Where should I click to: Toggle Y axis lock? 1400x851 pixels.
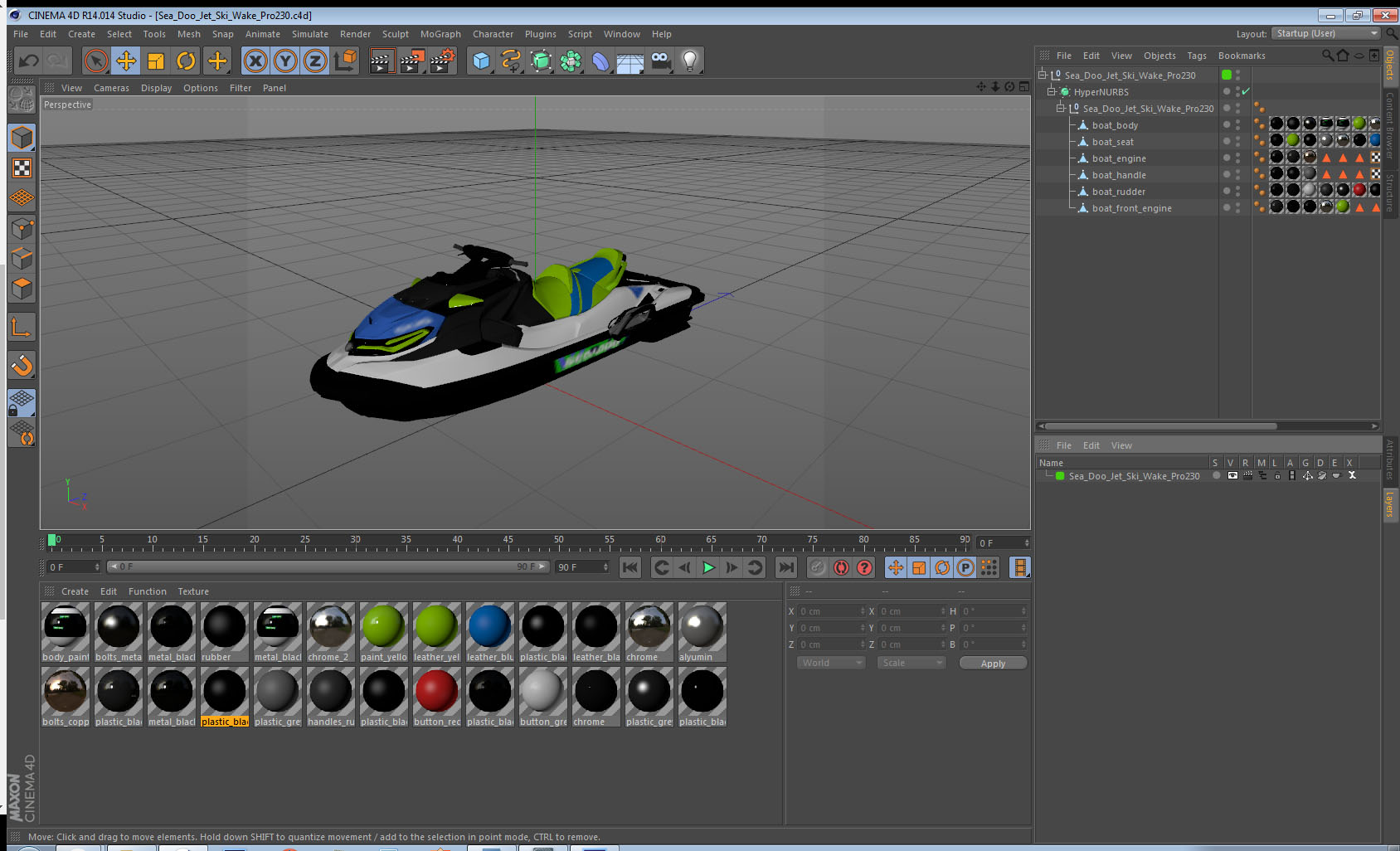pos(285,61)
